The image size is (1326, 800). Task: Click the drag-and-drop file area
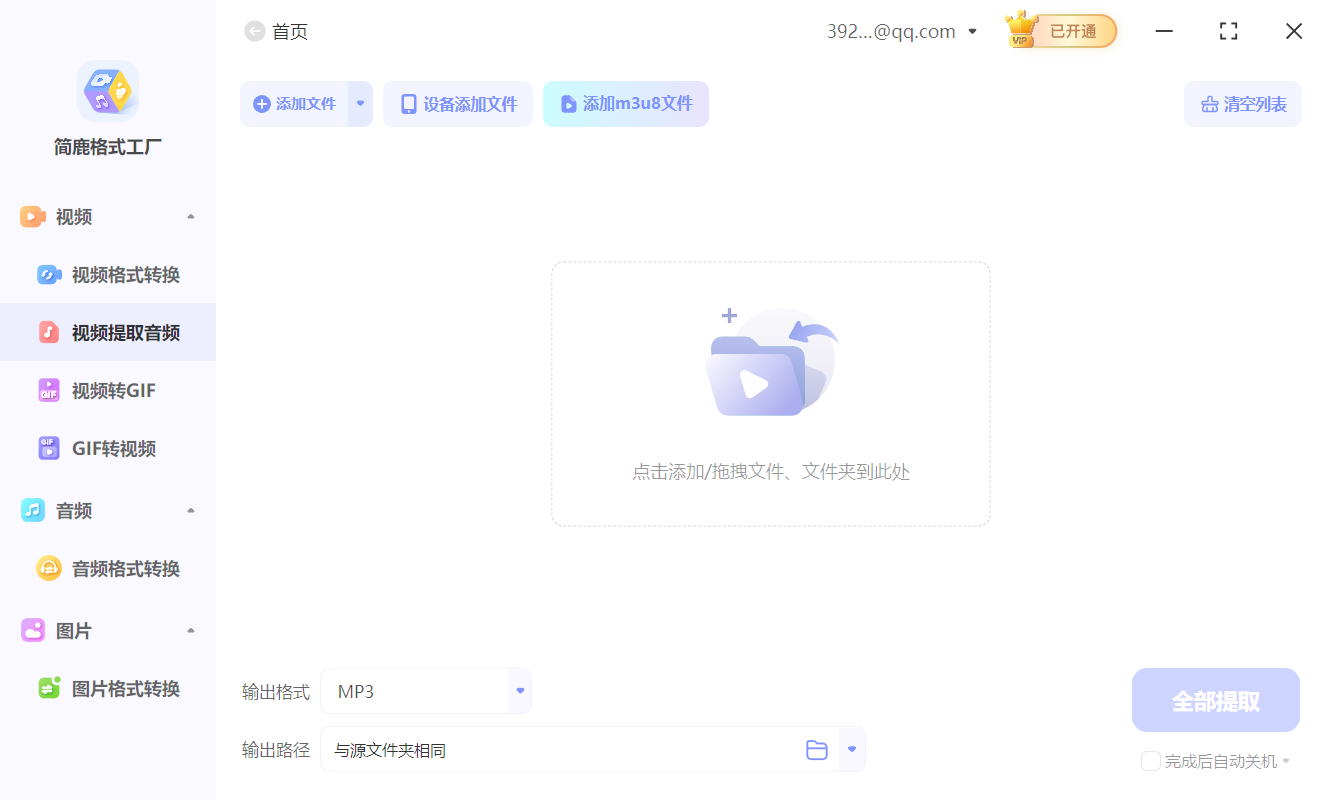[770, 393]
